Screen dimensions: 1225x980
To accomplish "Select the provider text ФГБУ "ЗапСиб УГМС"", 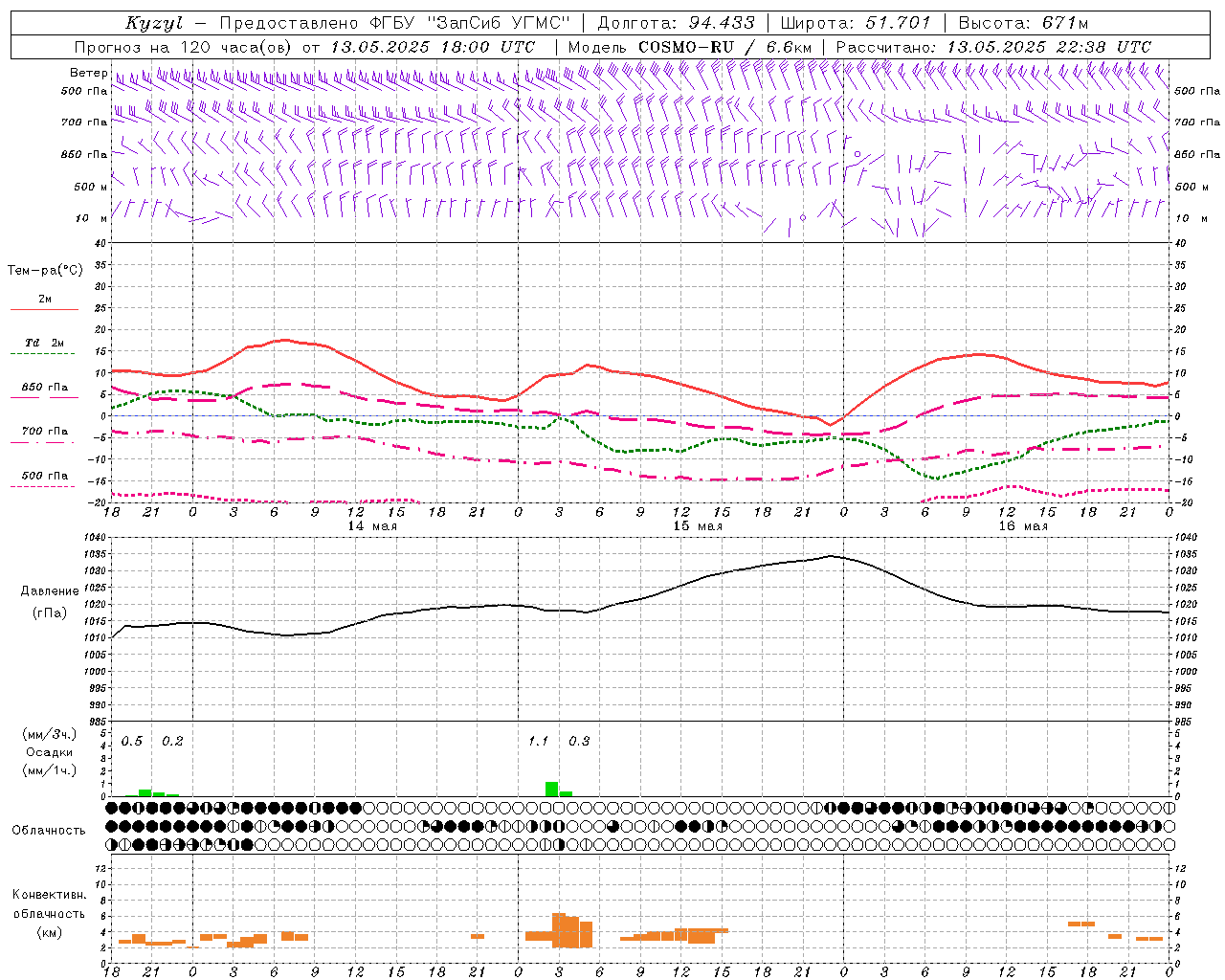I will pos(470,23).
